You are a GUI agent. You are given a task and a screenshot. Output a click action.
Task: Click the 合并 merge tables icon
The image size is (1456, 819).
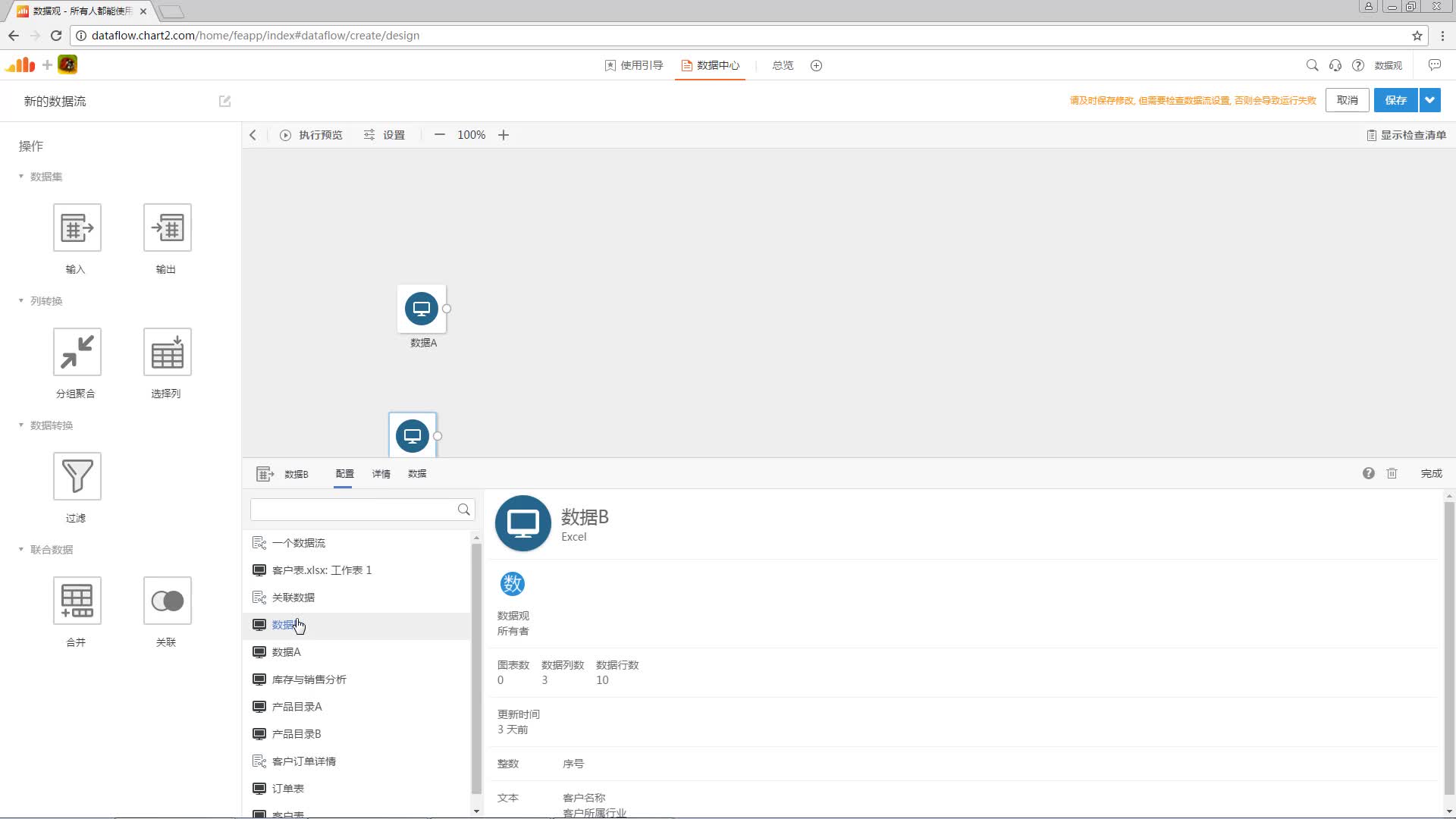[77, 601]
